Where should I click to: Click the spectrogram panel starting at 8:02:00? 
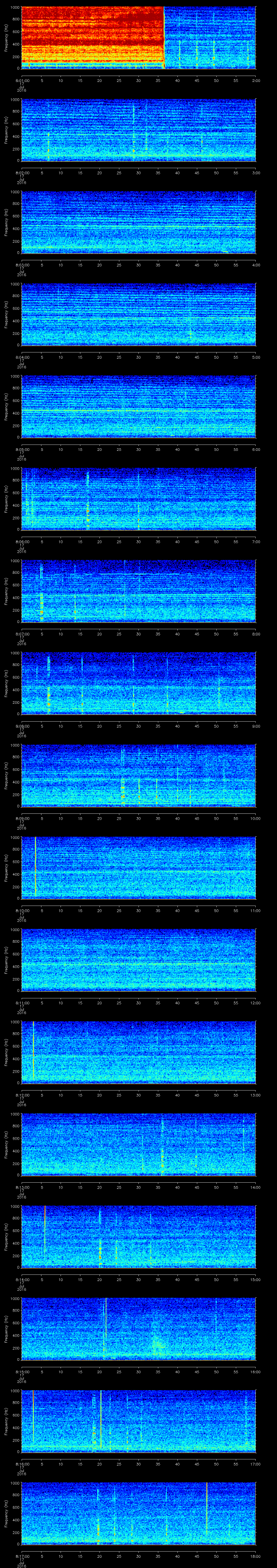point(138,130)
